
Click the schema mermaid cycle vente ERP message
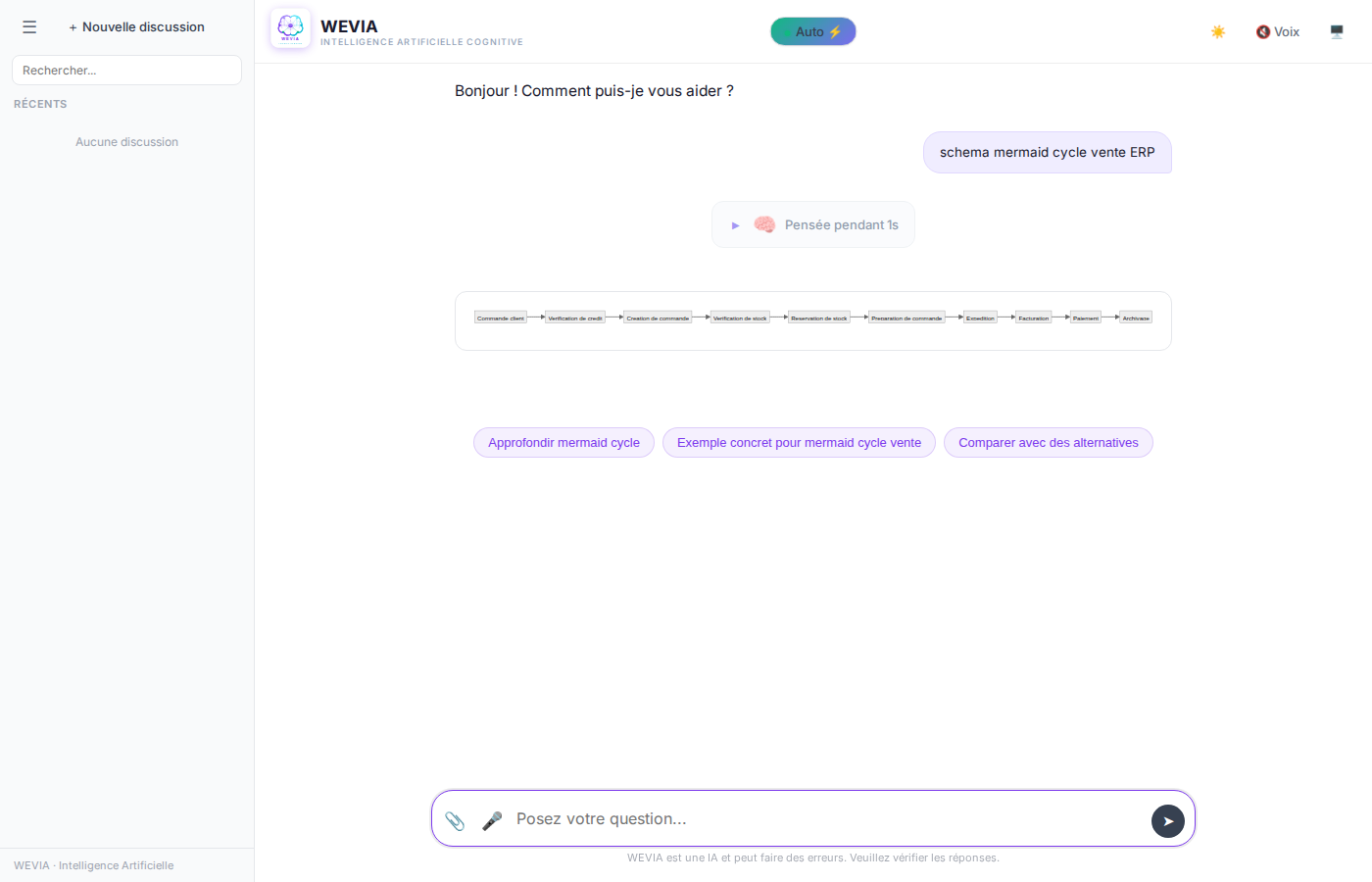coord(1047,153)
